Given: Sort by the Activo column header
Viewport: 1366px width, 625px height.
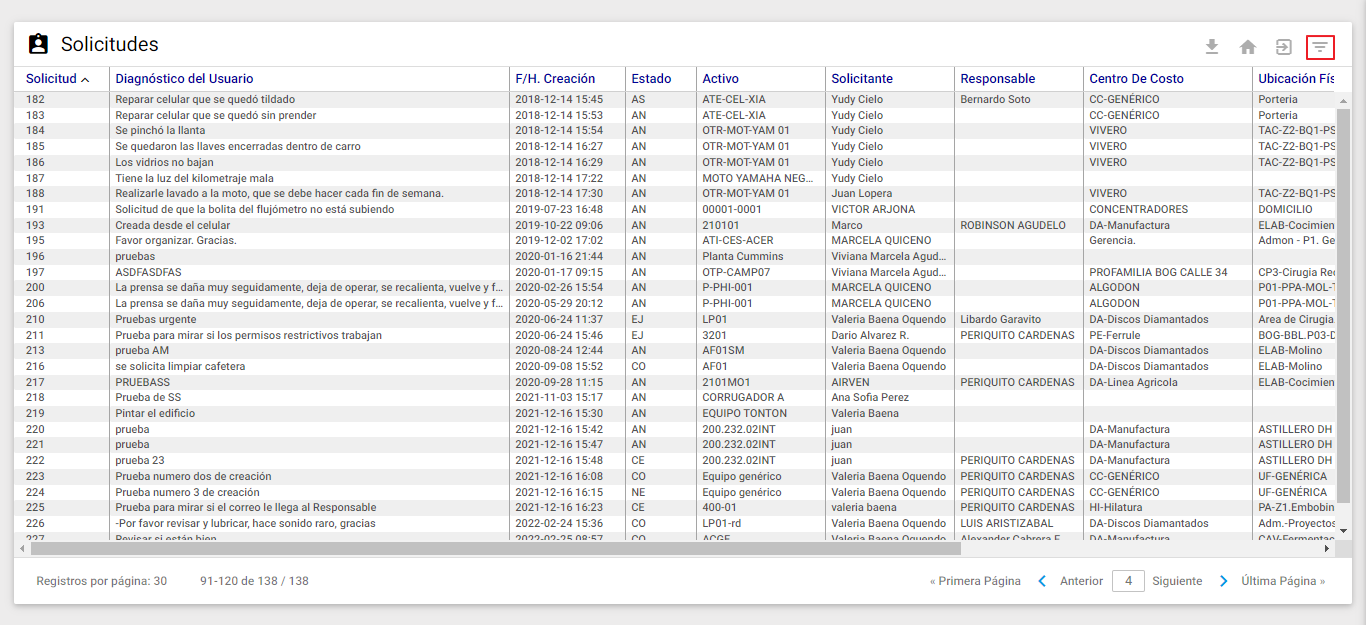Looking at the screenshot, I should [720, 79].
